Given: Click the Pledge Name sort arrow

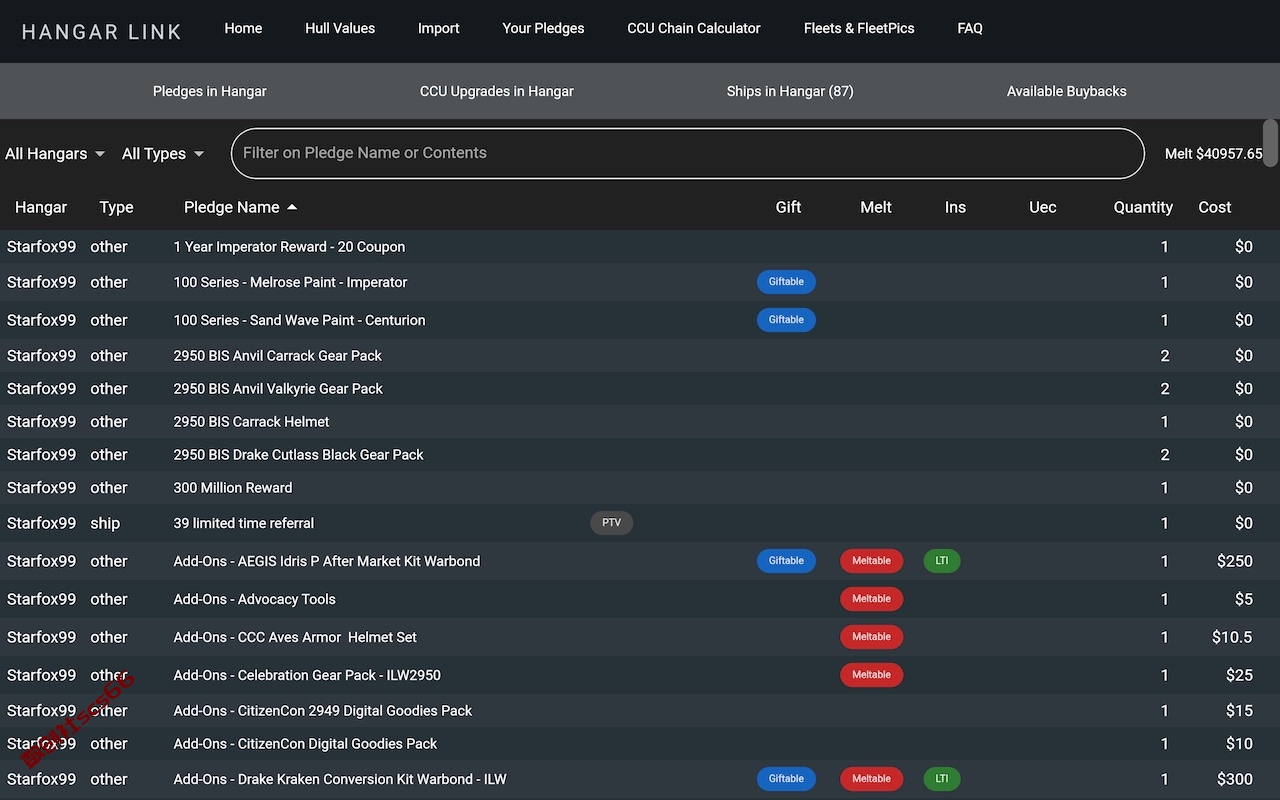Looking at the screenshot, I should pyautogui.click(x=292, y=207).
